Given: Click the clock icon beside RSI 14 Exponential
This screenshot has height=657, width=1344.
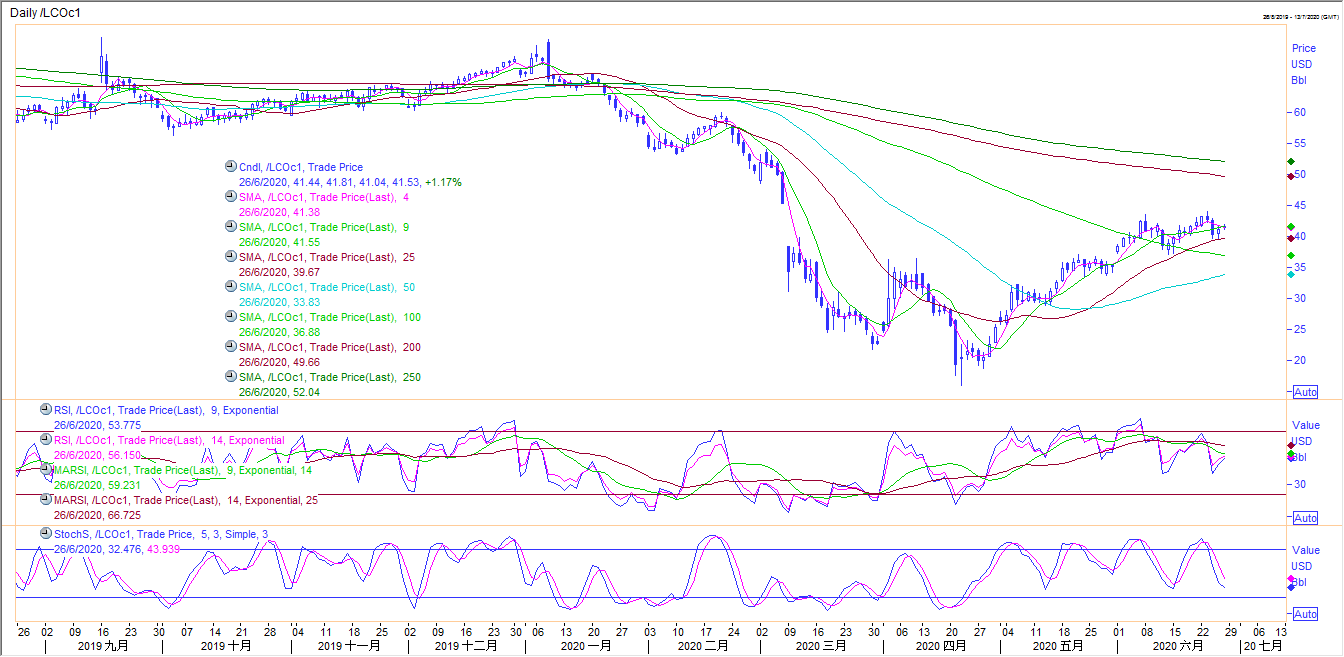Looking at the screenshot, I should coord(45,439).
